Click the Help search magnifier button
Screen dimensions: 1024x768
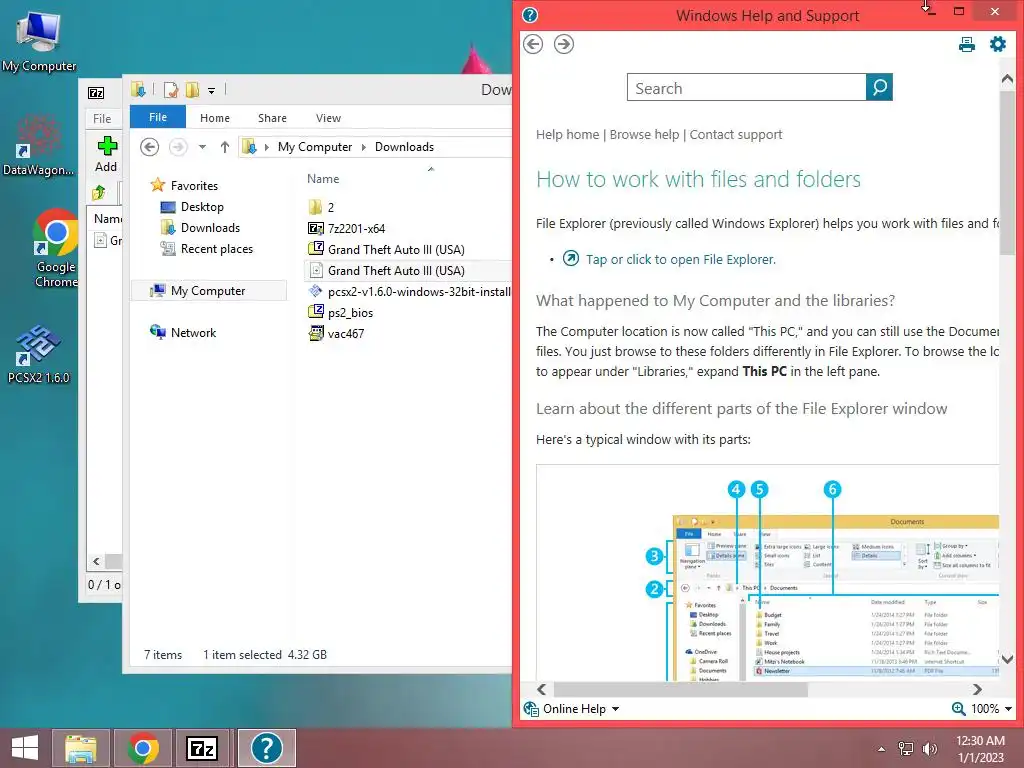click(x=879, y=88)
